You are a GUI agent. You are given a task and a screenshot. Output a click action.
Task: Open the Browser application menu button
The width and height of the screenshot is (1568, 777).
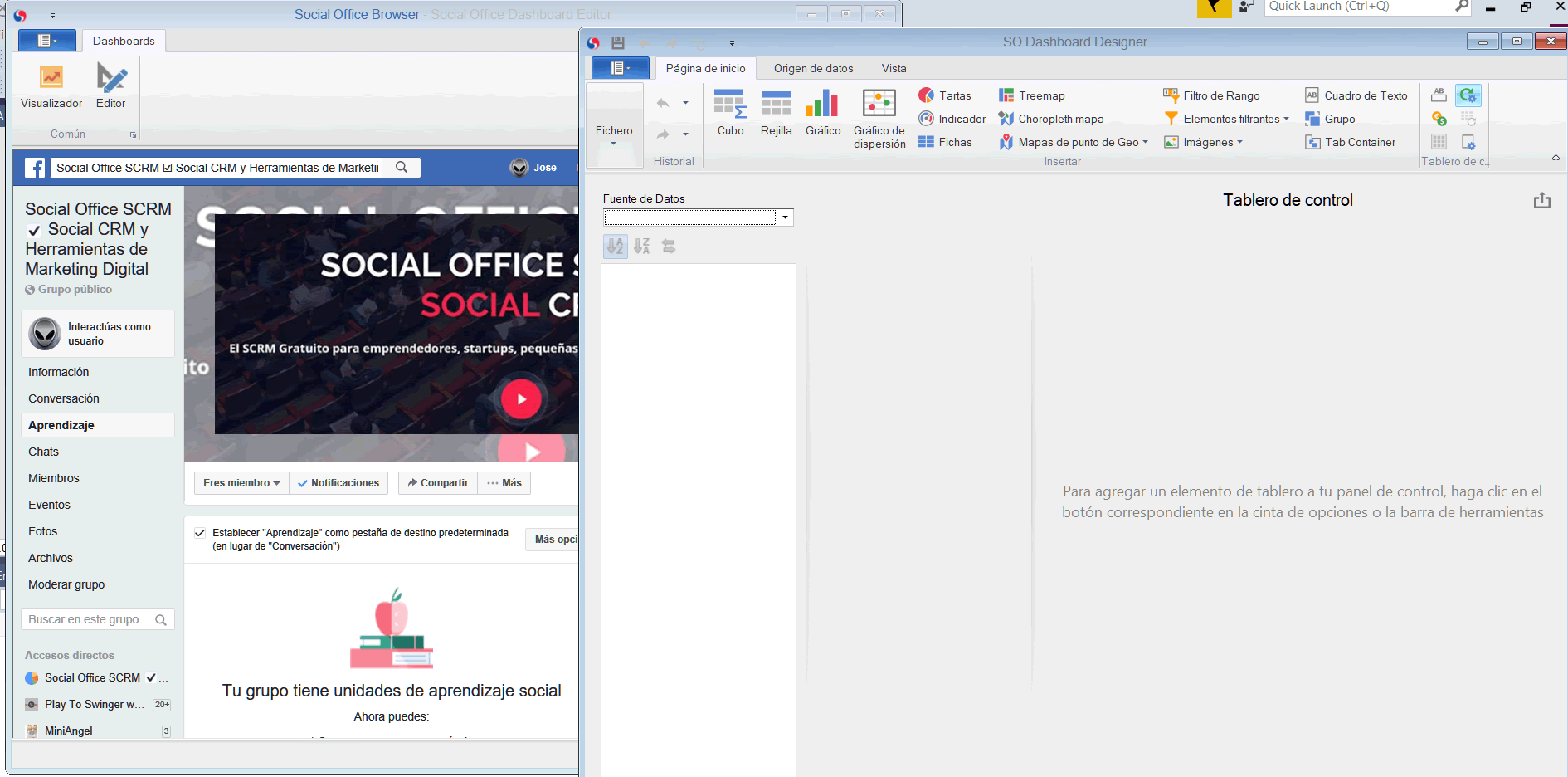47,41
